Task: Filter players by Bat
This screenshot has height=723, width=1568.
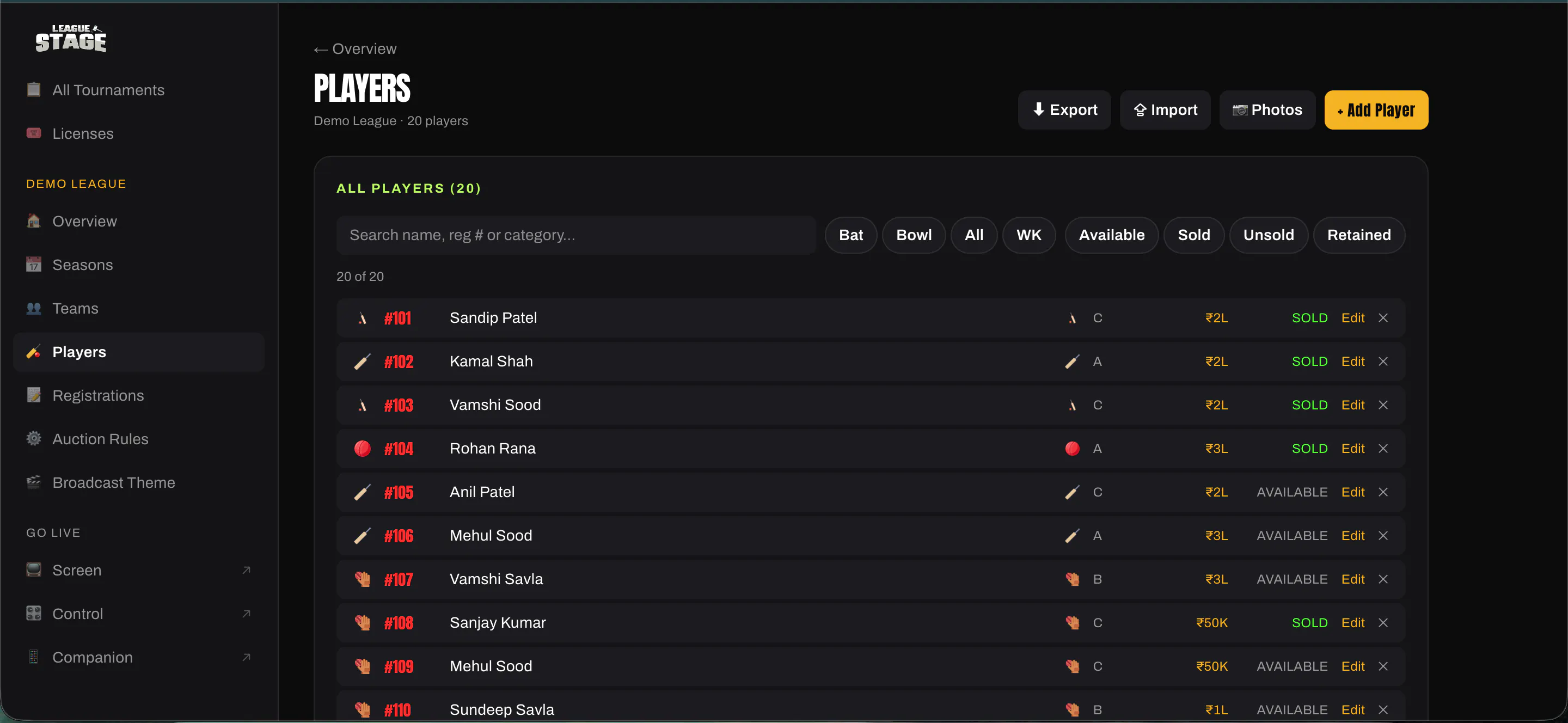Action: pyautogui.click(x=850, y=235)
